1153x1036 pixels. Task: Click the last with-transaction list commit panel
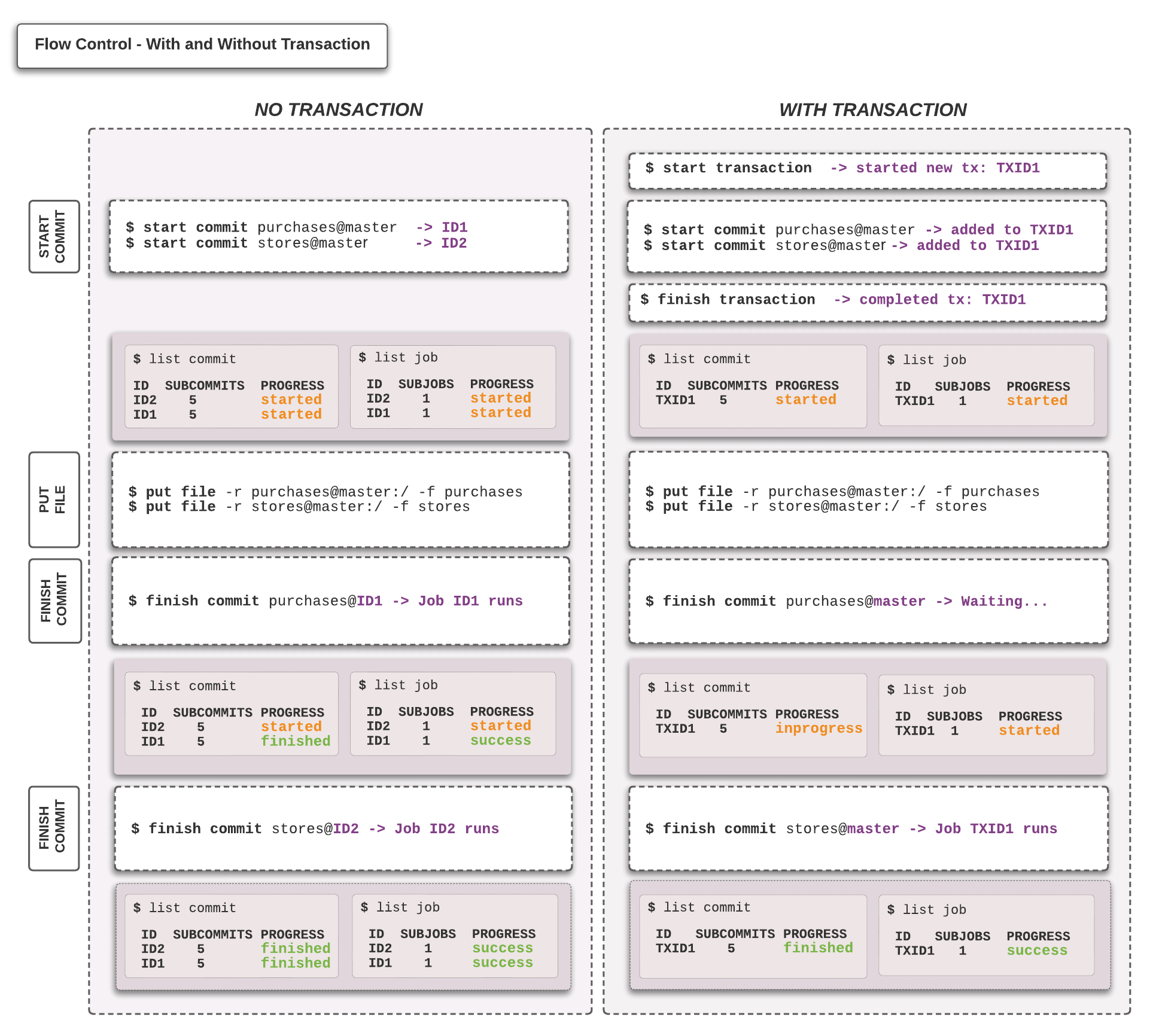[x=753, y=936]
